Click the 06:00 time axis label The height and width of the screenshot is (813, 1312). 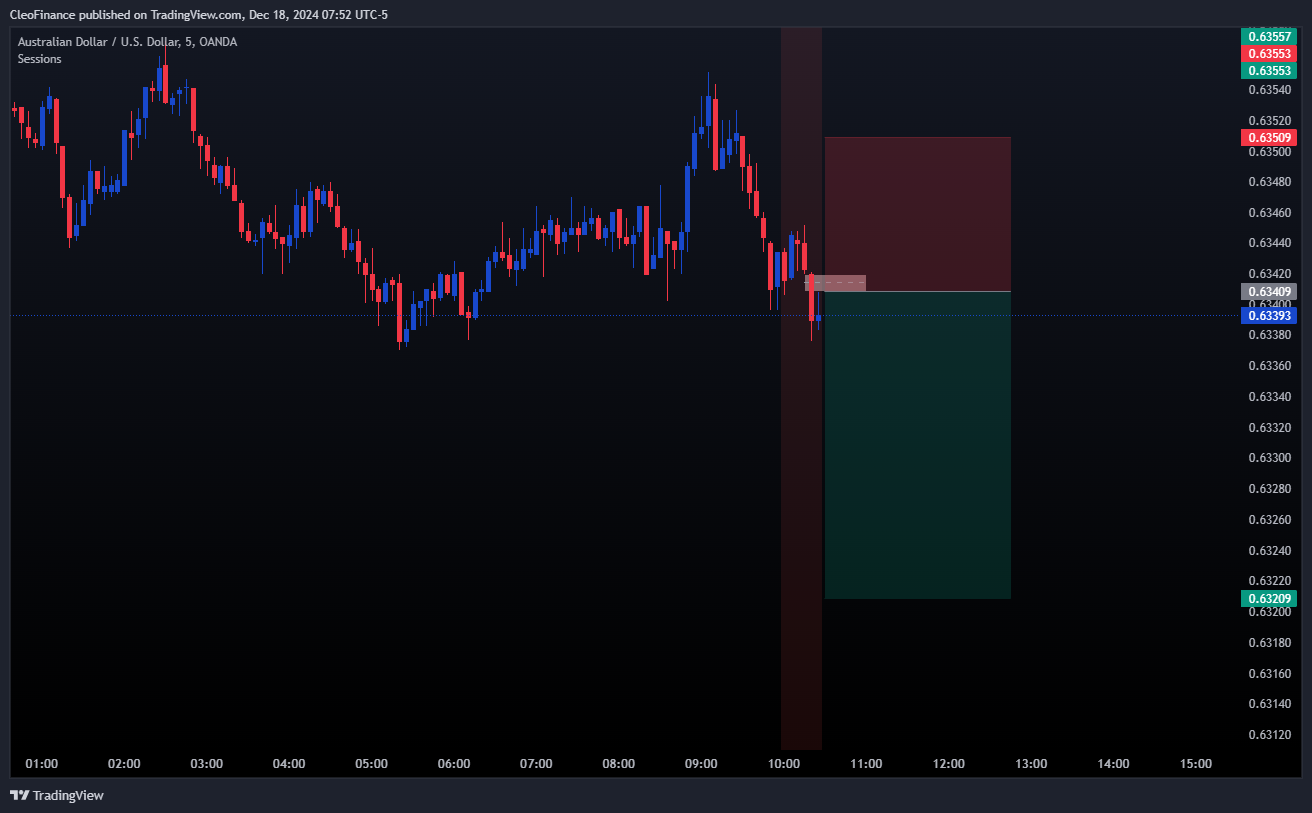pyautogui.click(x=454, y=764)
